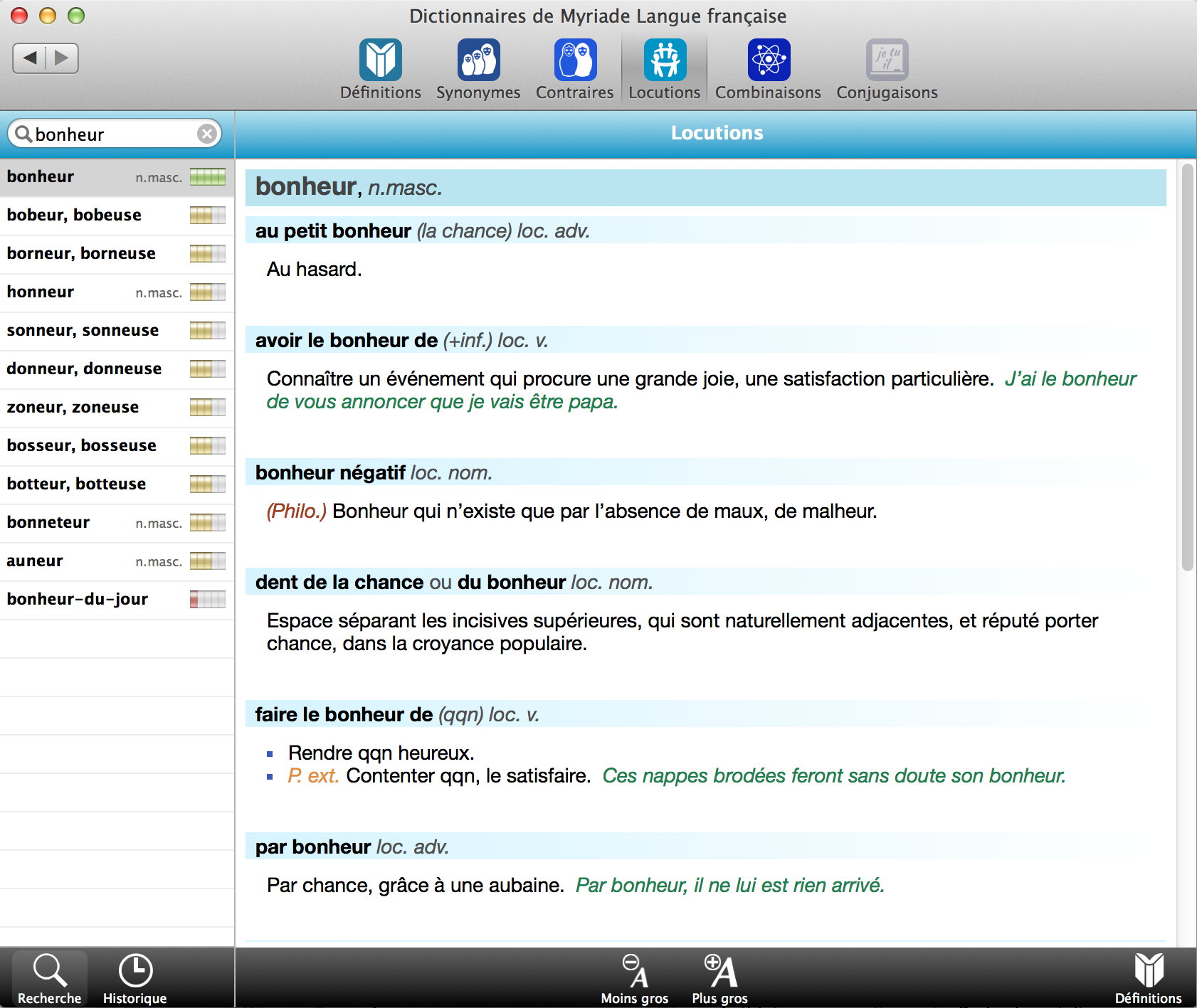Select bonneteur in results list

[x=117, y=523]
